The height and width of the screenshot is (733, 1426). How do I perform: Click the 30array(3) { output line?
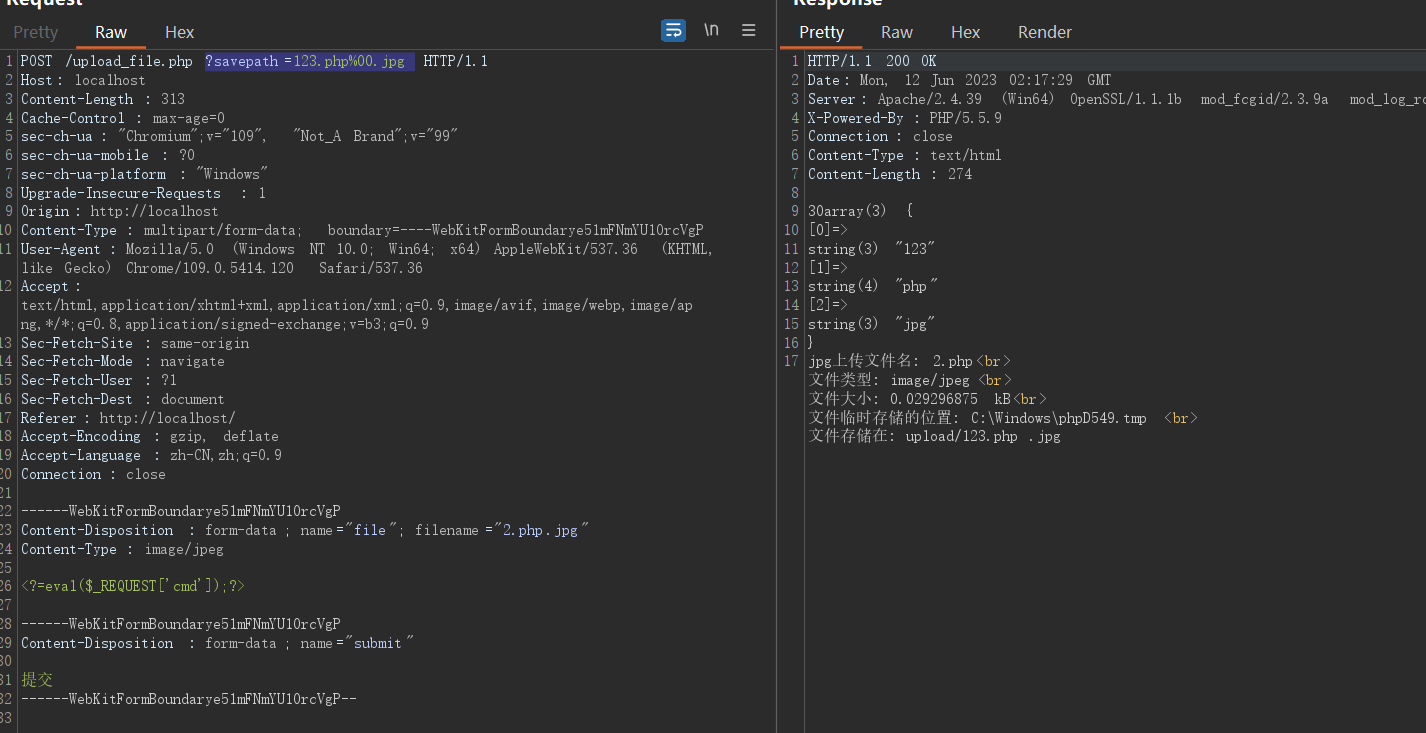tap(860, 211)
